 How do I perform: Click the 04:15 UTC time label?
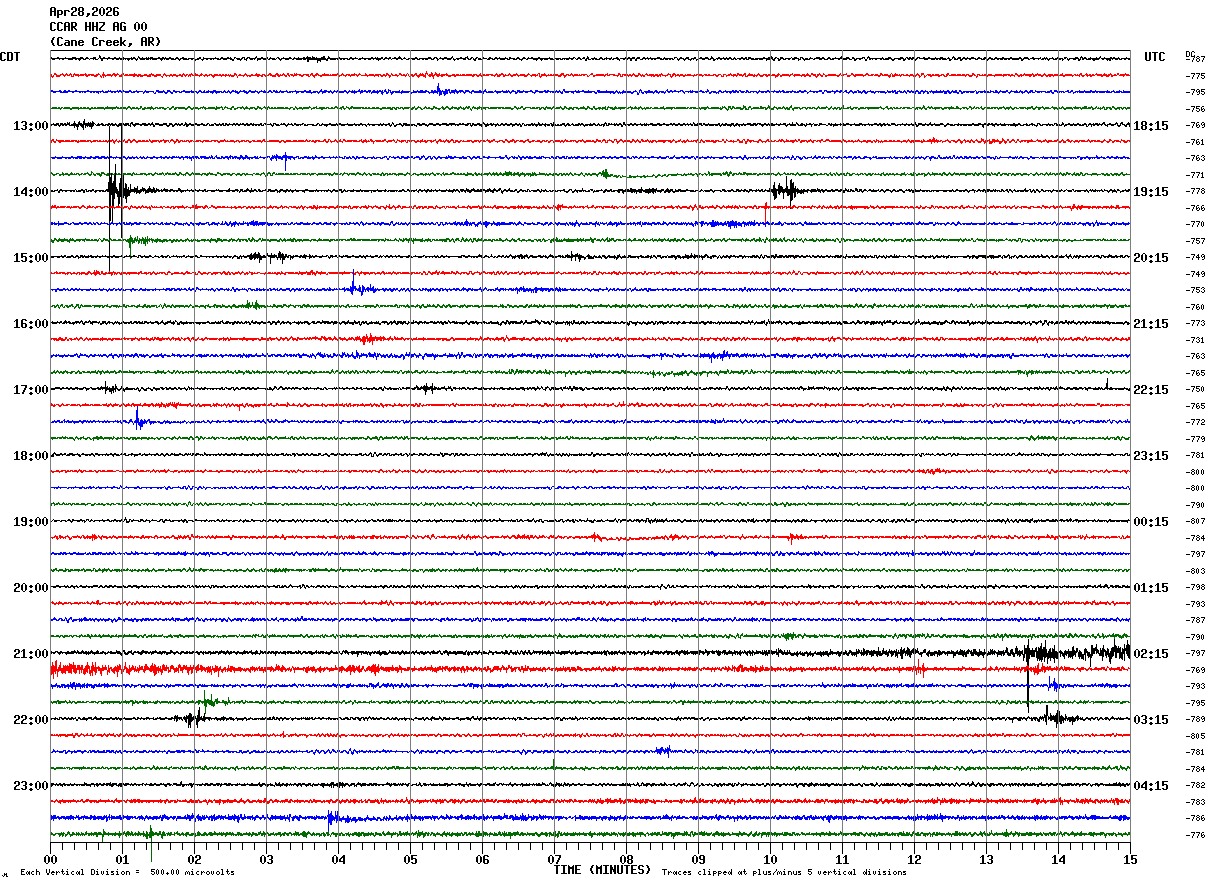click(1150, 786)
